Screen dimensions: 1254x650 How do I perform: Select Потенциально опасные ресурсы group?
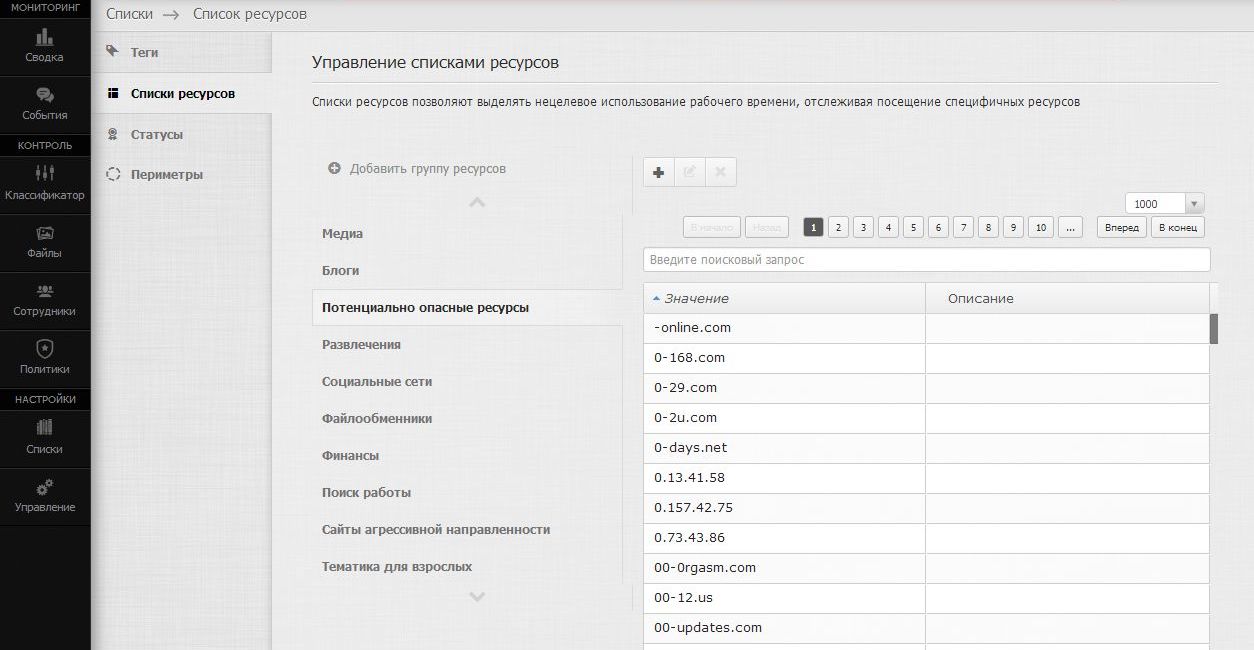(x=466, y=308)
